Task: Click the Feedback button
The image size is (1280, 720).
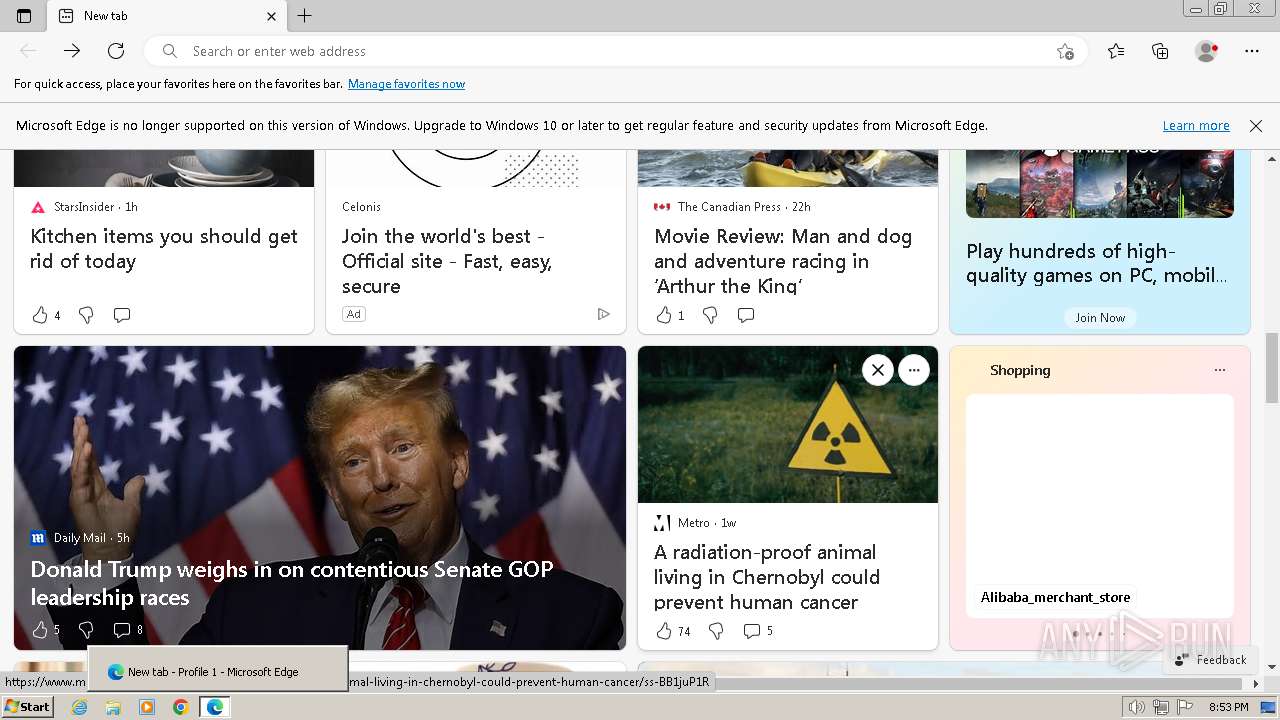Action: [x=1211, y=660]
